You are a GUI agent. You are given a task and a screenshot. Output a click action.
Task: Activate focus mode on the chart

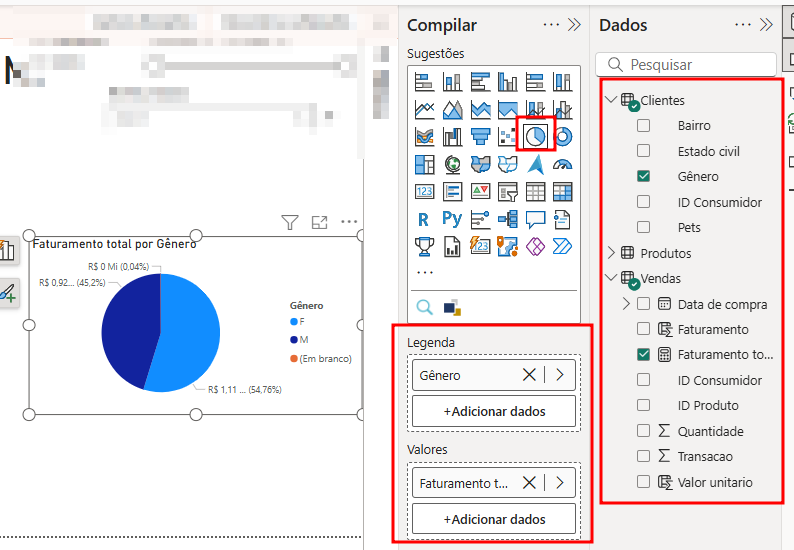coord(320,222)
